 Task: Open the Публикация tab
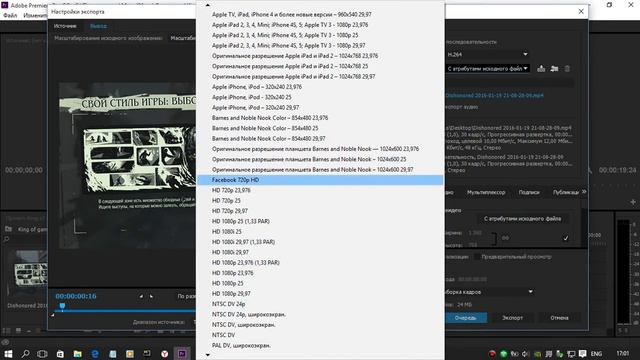point(566,192)
